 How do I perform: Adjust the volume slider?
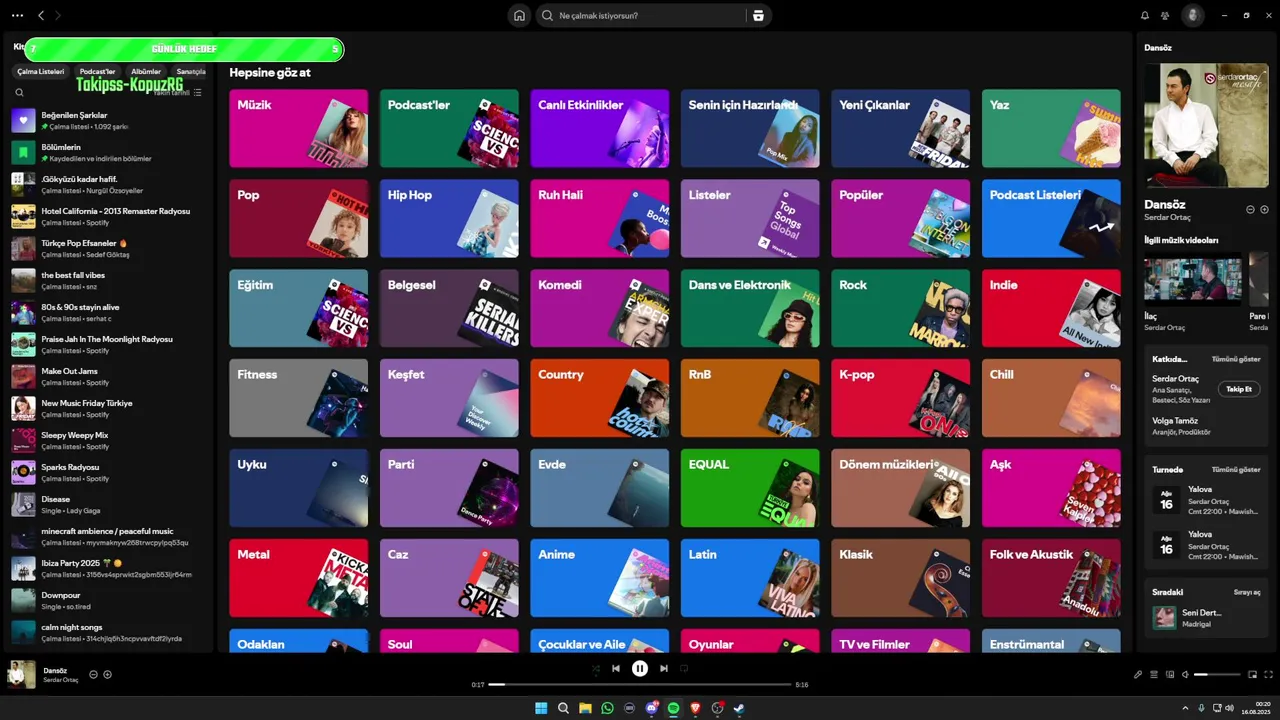[x=1217, y=674]
